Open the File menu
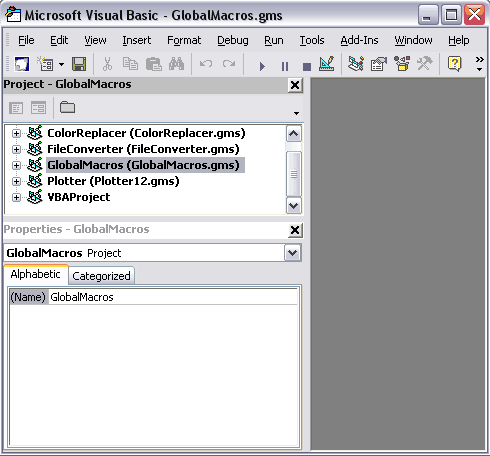490x456 pixels. coord(26,40)
